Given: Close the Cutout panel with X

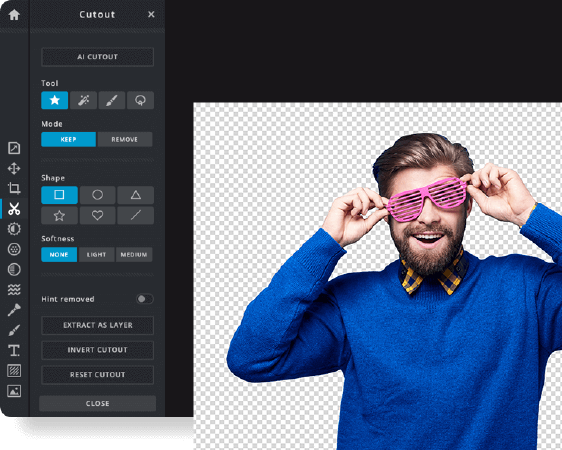Looking at the screenshot, I should 151,14.
